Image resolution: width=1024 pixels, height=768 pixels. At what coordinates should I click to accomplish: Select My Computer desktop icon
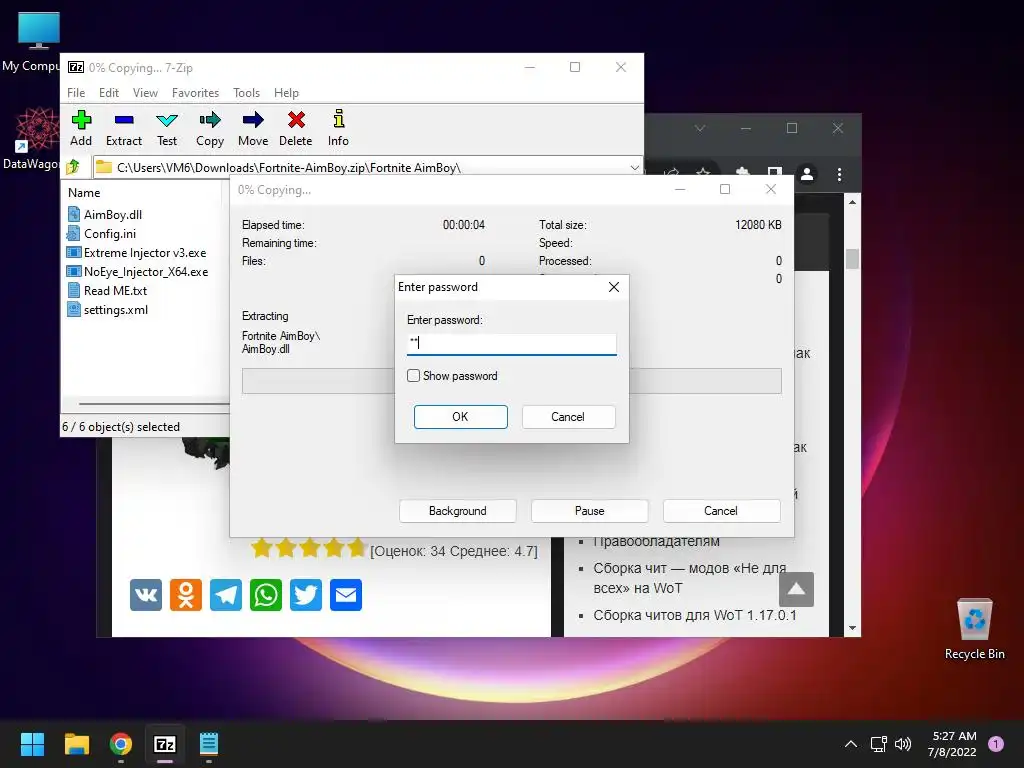tap(31, 42)
